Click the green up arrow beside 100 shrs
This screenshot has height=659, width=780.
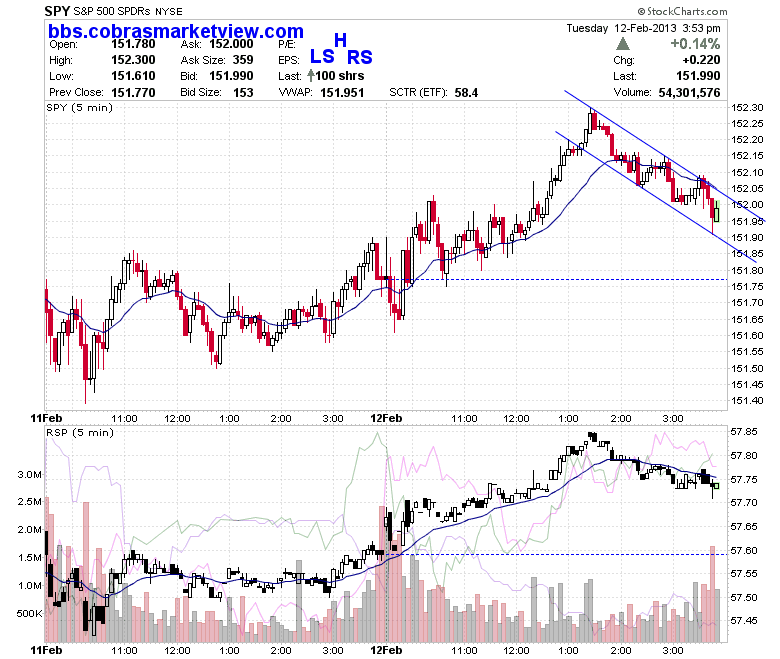(311, 76)
